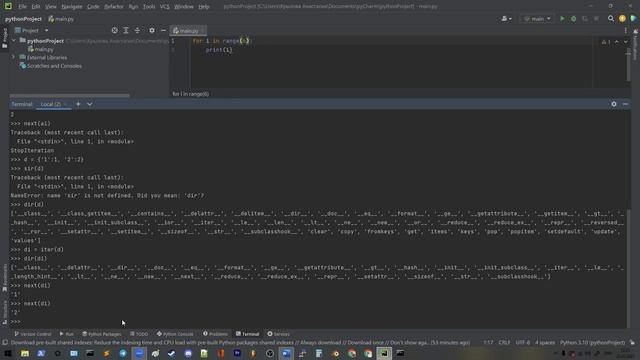Image resolution: width=640 pixels, height=360 pixels.
Task: Open Windows Start button
Action: point(8,353)
